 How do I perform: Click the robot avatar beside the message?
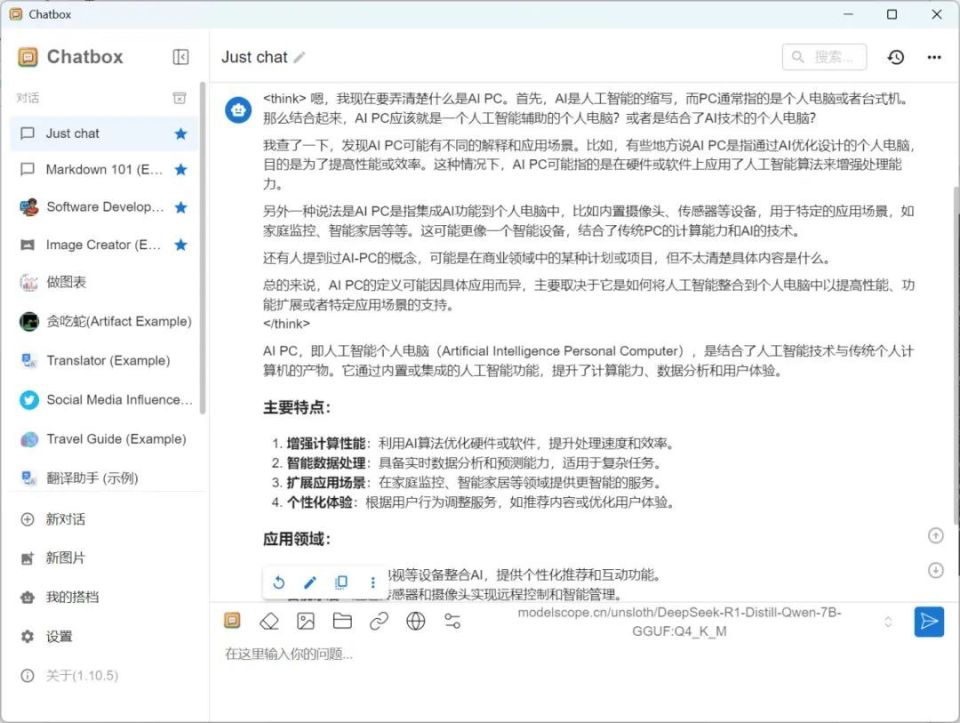[238, 110]
